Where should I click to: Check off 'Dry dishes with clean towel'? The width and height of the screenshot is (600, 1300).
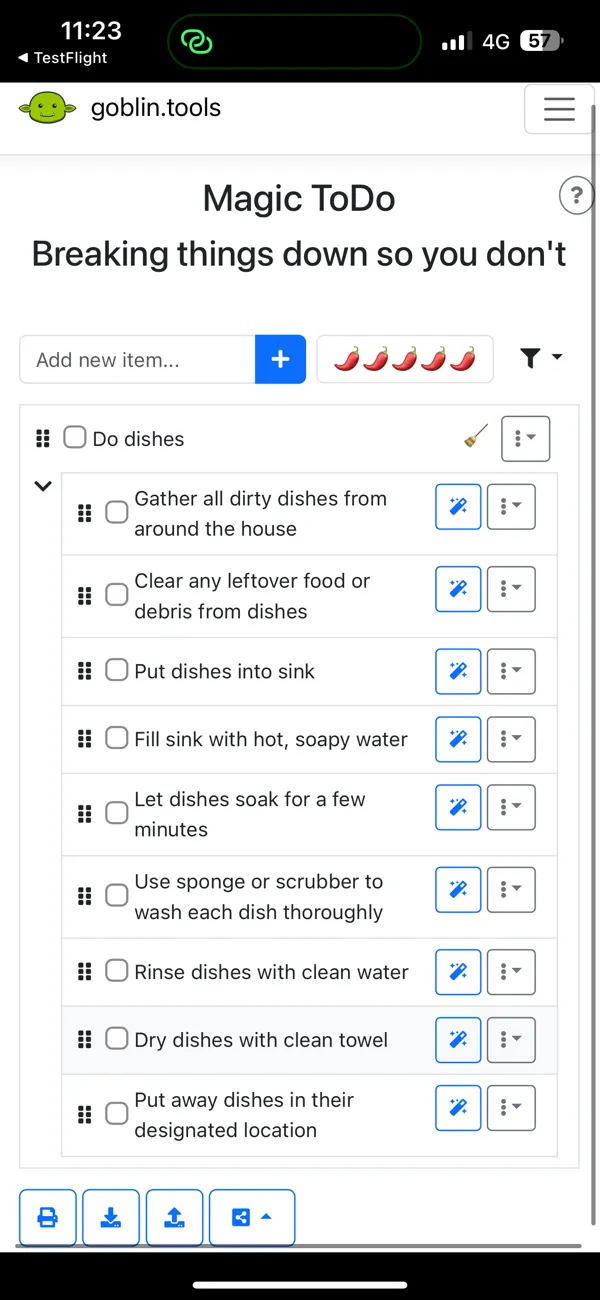tap(116, 1039)
